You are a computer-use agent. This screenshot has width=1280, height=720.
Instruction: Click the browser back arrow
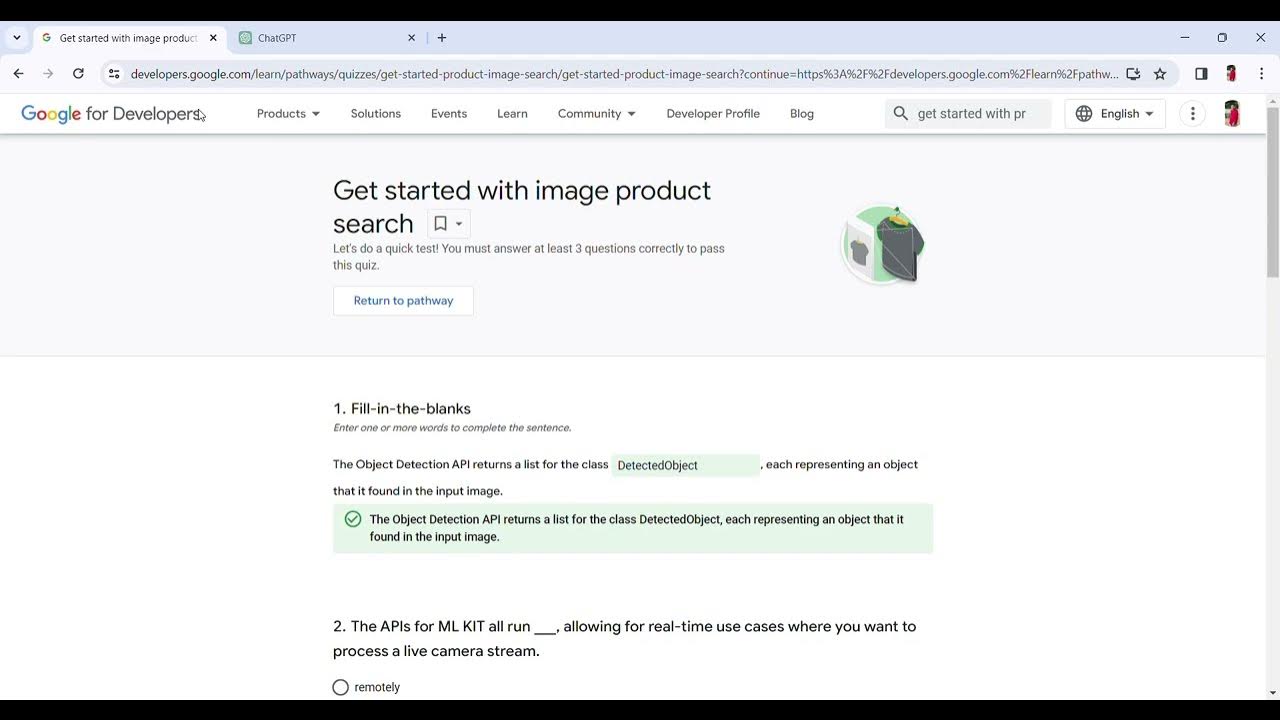18,74
